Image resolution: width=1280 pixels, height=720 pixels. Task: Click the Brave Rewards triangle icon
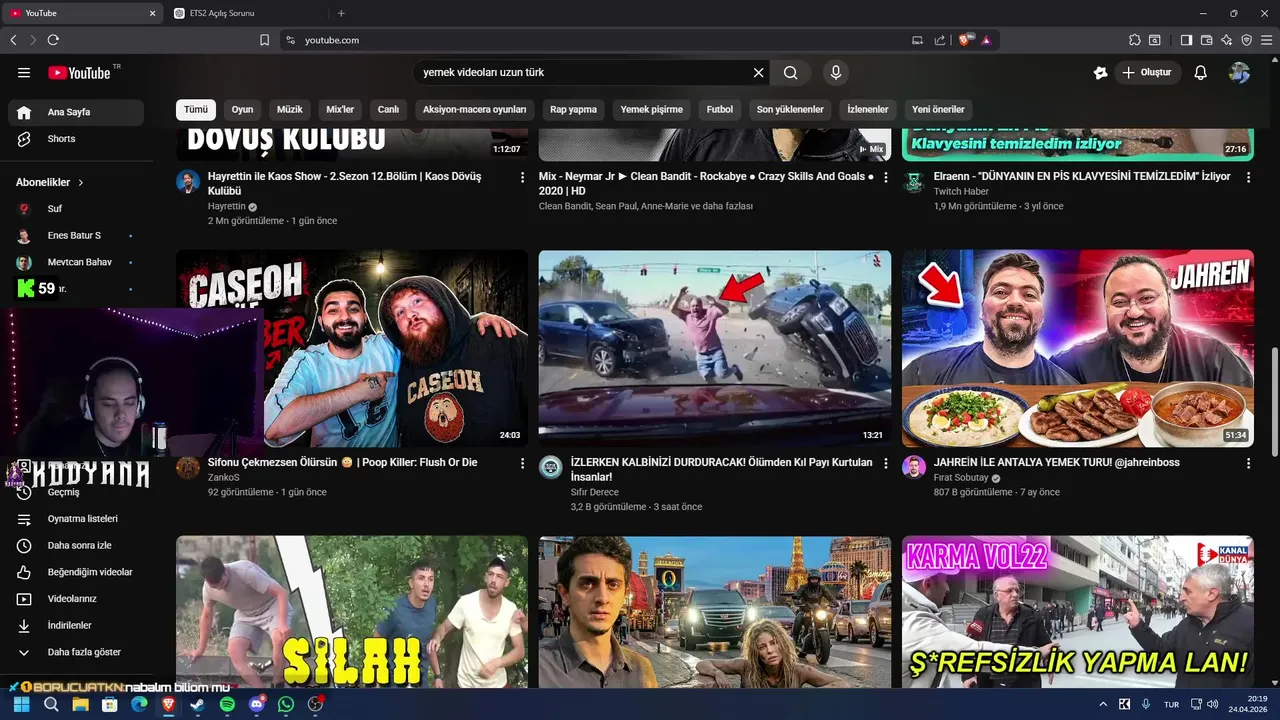(x=986, y=40)
